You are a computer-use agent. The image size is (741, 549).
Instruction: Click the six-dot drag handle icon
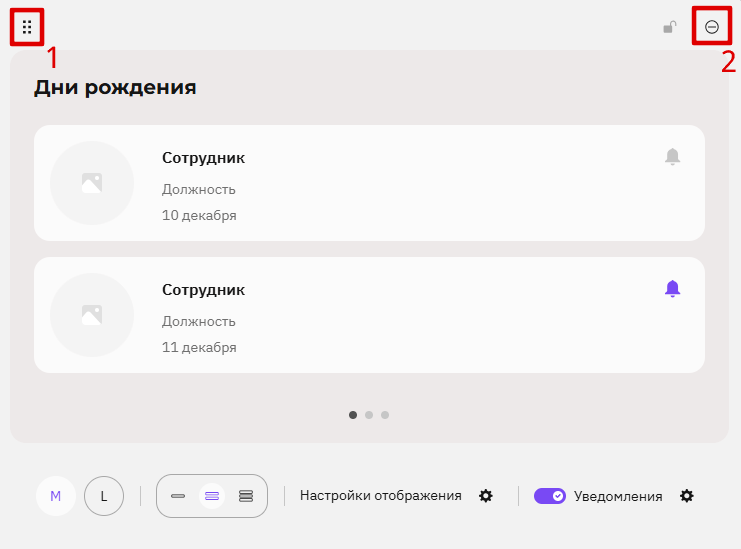(x=27, y=27)
